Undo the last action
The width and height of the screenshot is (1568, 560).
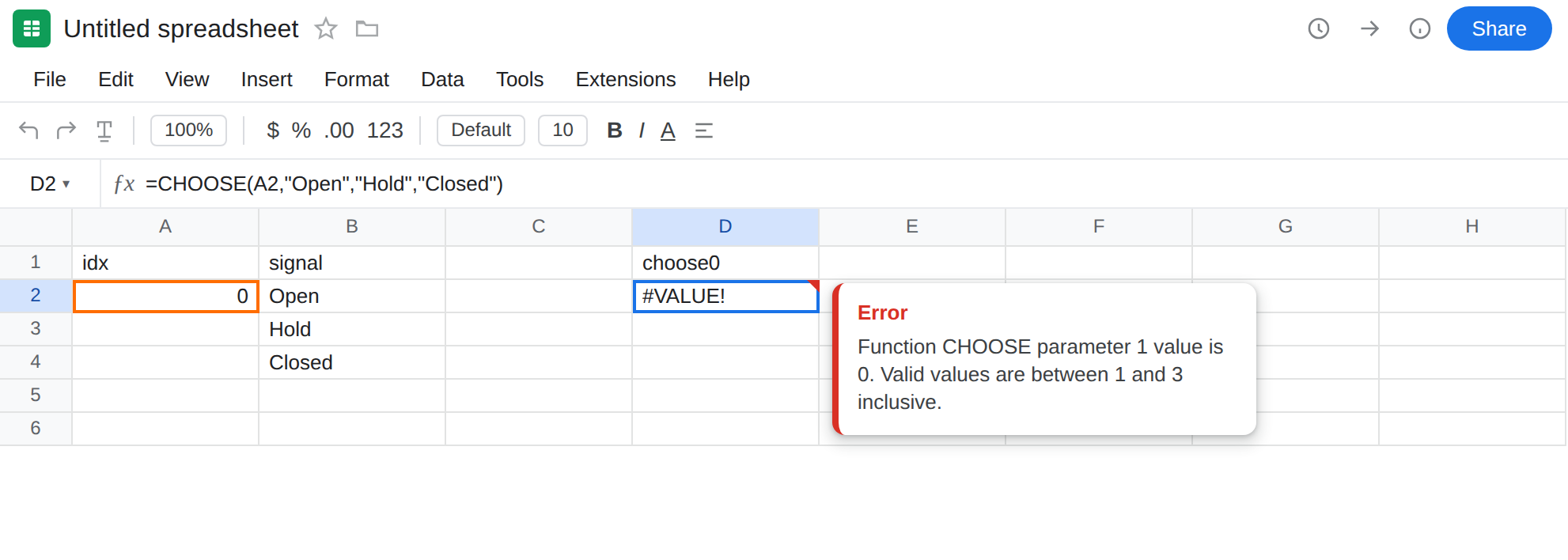[x=29, y=130]
